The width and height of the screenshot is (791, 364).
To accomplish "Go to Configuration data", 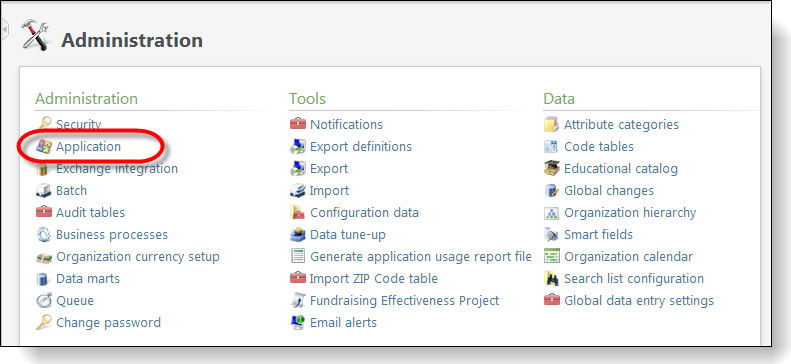I will point(364,213).
